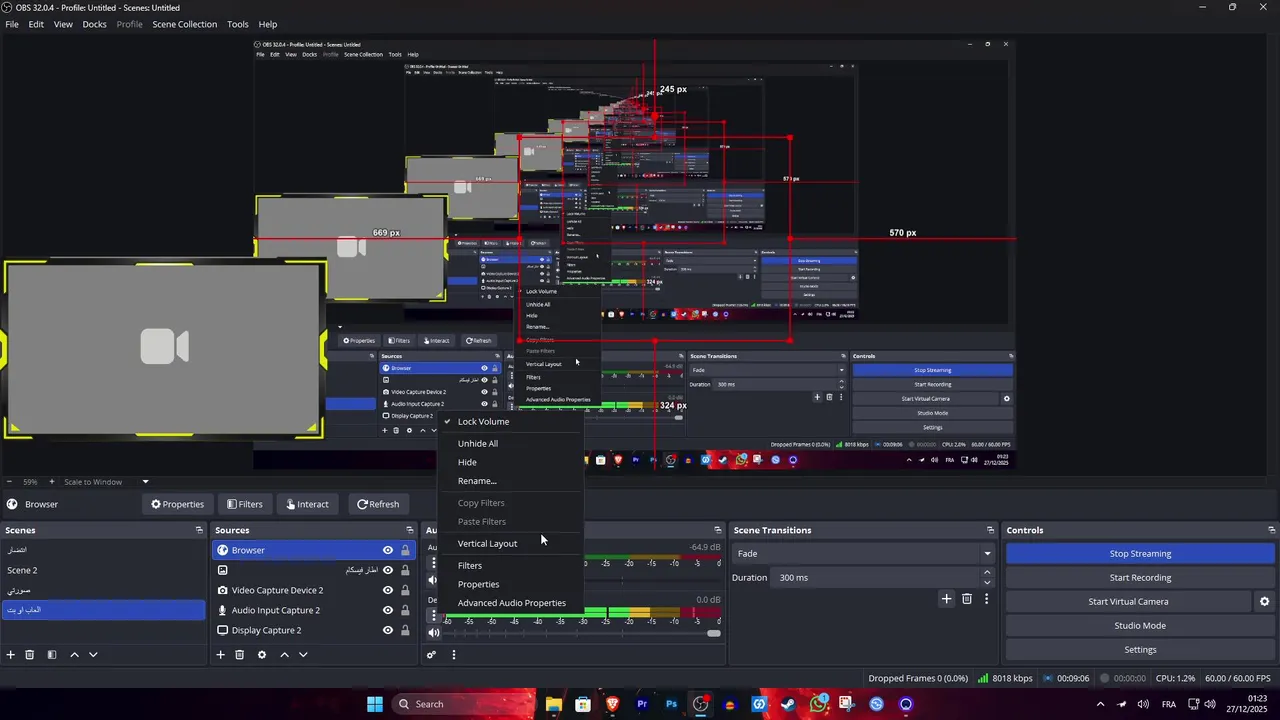Open three-dot options of 0.0 dB channel
This screenshot has height=720, width=1280.
434,616
